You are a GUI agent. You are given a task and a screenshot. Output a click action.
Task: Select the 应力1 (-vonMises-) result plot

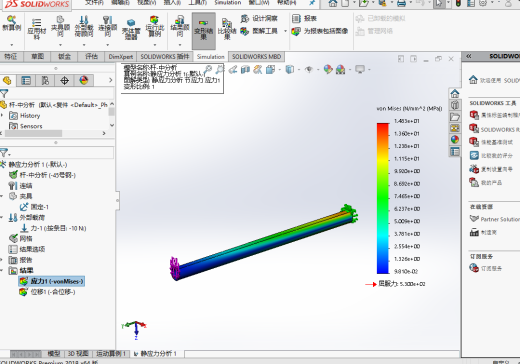(x=51, y=281)
